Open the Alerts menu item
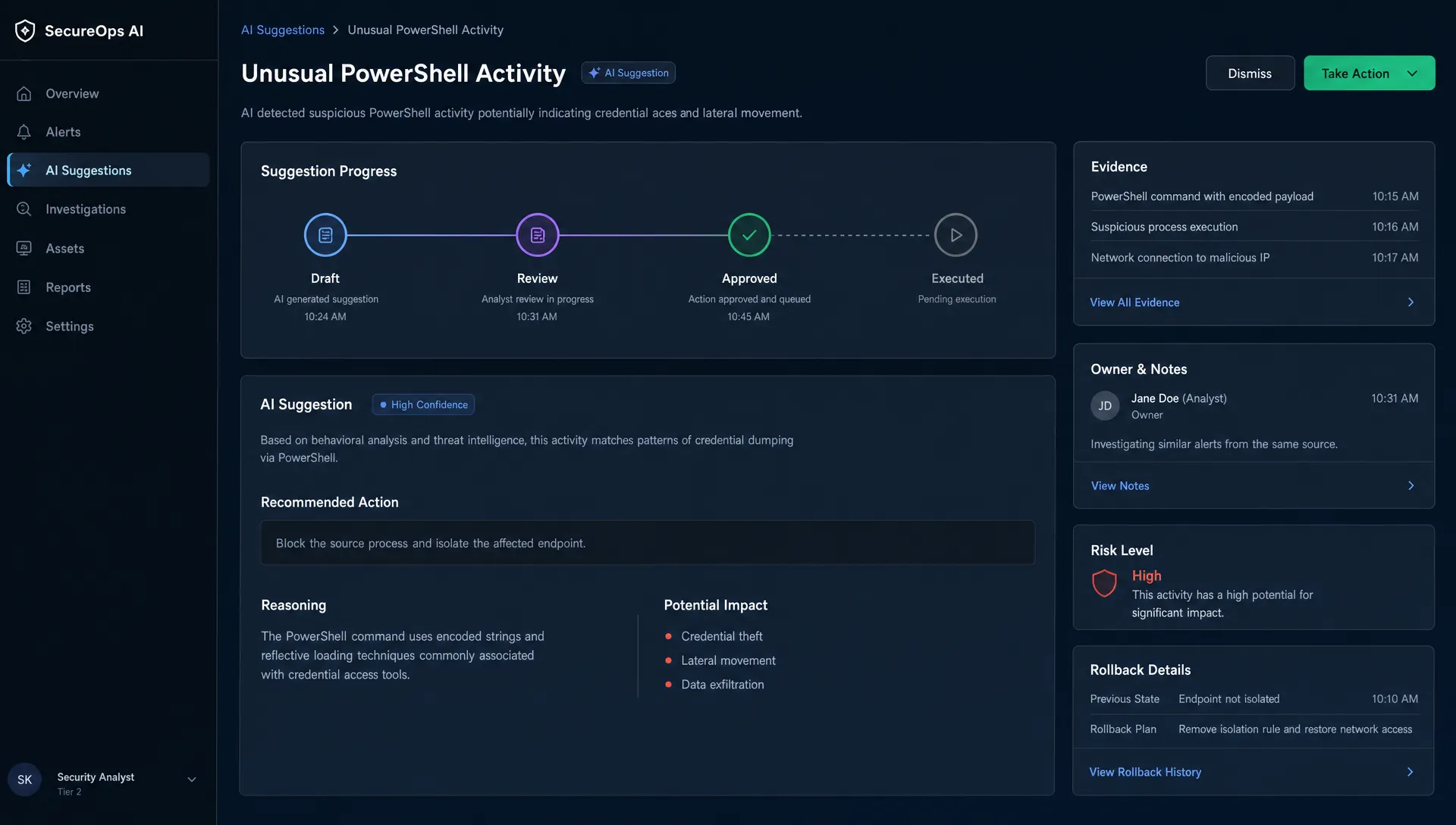This screenshot has height=825, width=1456. click(108, 132)
